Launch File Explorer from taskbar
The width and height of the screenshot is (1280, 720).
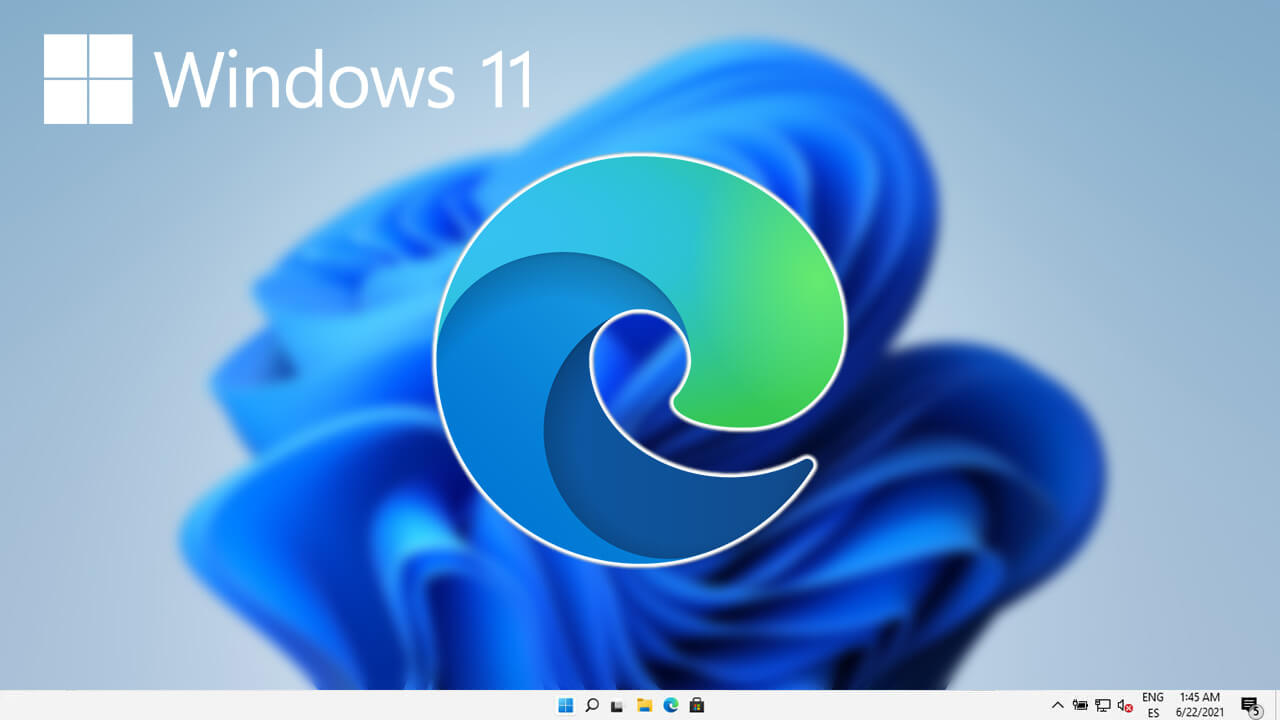pos(645,705)
